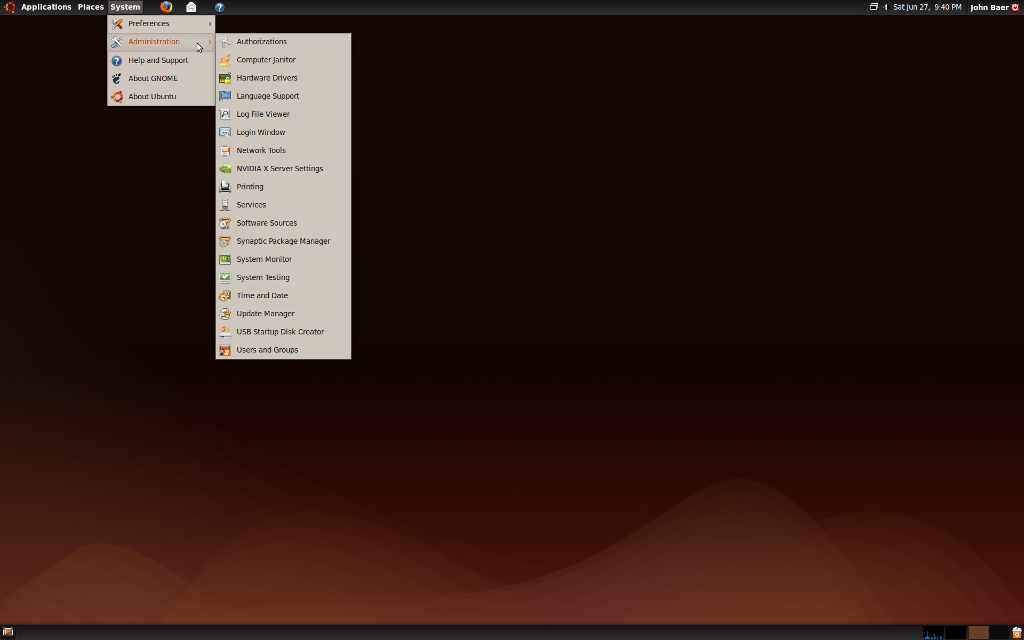Open Hardware Drivers

[283, 78]
